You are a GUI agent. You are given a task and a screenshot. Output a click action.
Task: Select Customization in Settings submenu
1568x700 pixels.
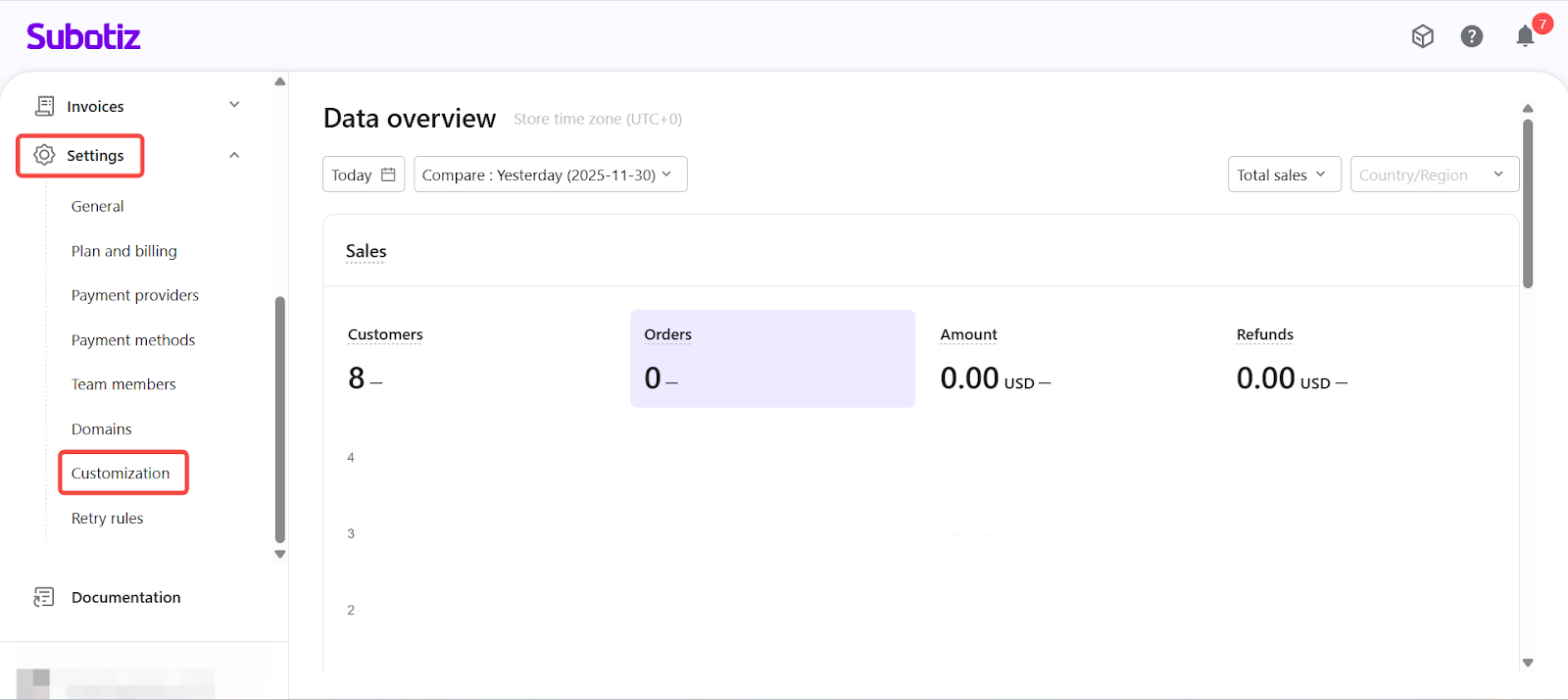(121, 474)
